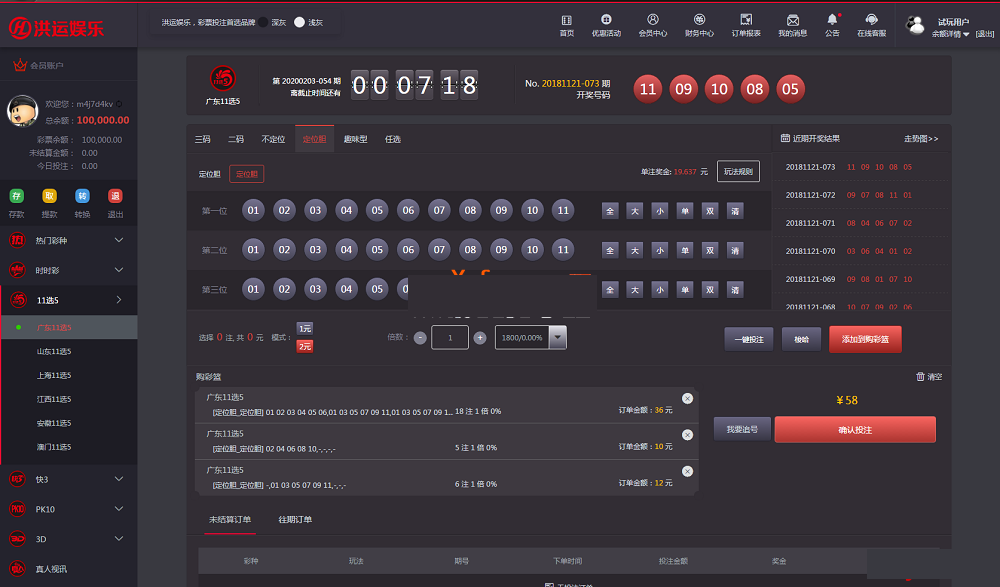Toggle the 1元 betting mode option
This screenshot has height=587, width=1000.
point(305,328)
